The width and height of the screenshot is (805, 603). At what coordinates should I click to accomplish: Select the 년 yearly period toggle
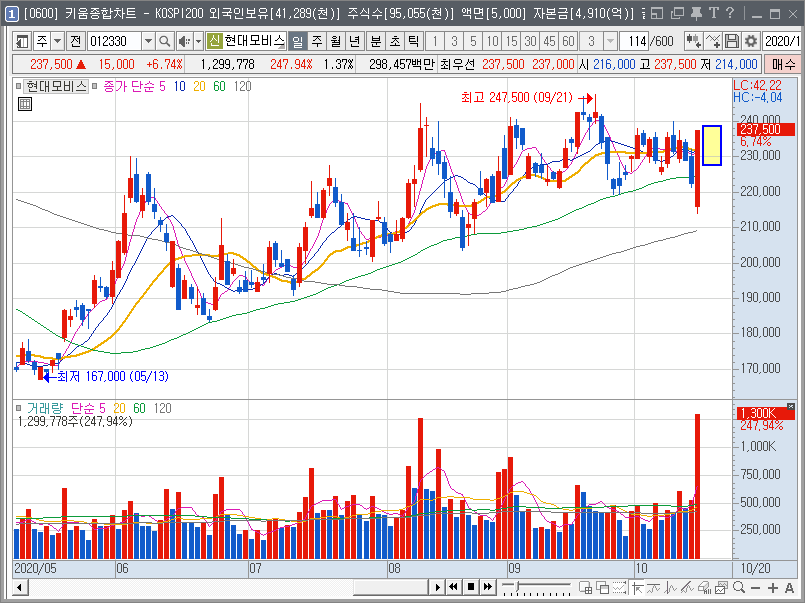355,41
